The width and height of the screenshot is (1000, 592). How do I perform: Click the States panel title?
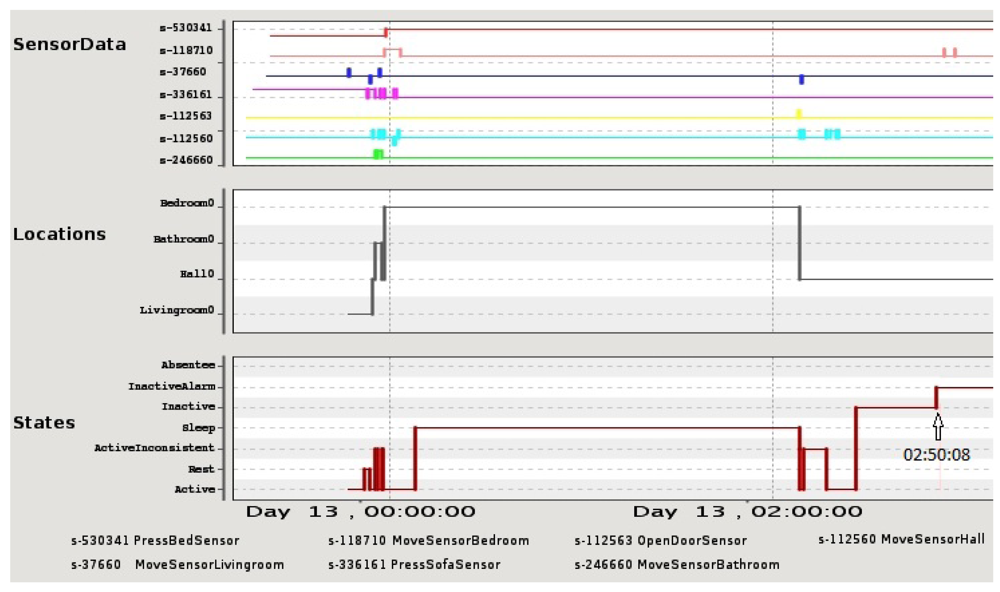44,423
